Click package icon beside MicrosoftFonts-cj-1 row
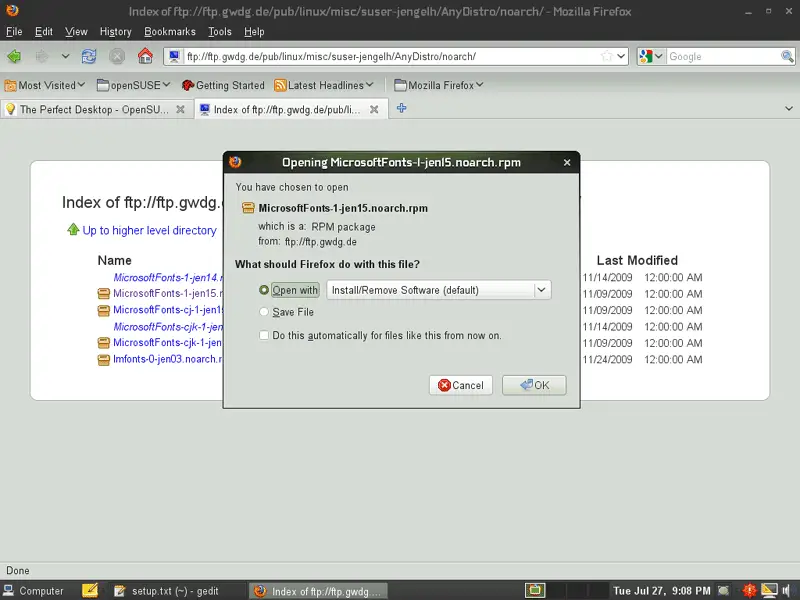This screenshot has height=600, width=800. click(x=104, y=310)
